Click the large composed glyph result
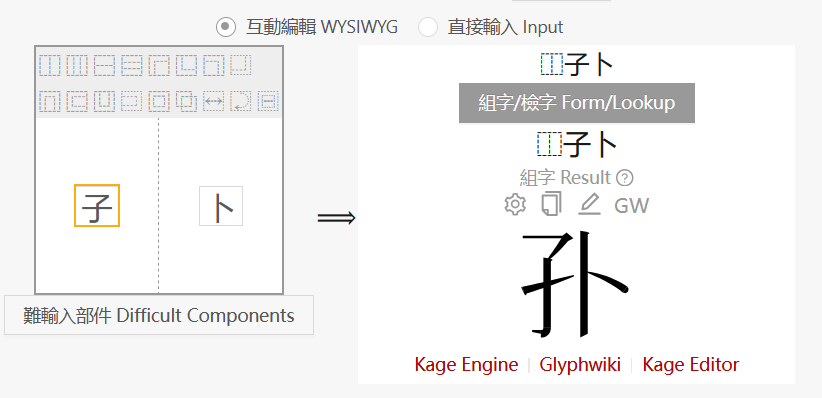Screen dimensions: 822x398 tap(576, 283)
